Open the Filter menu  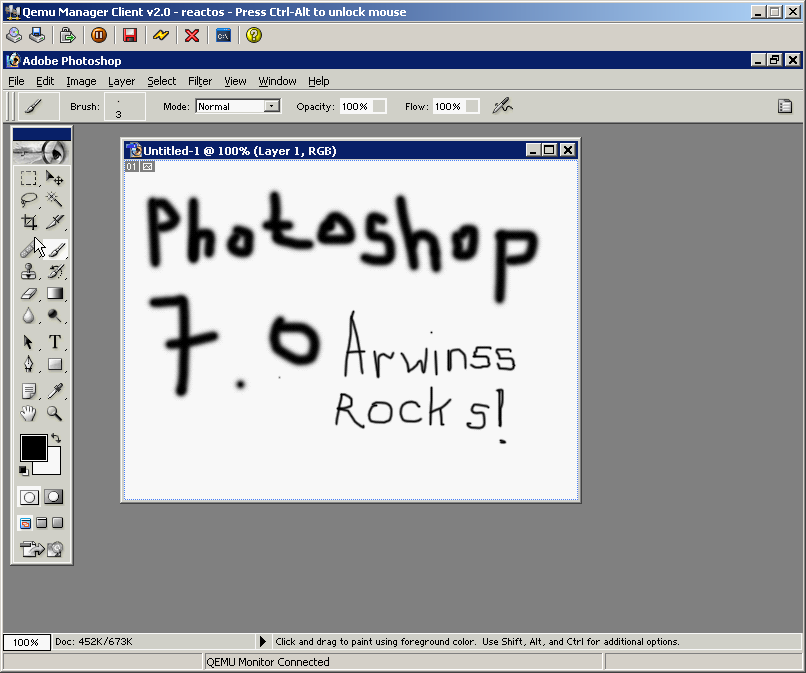(200, 81)
